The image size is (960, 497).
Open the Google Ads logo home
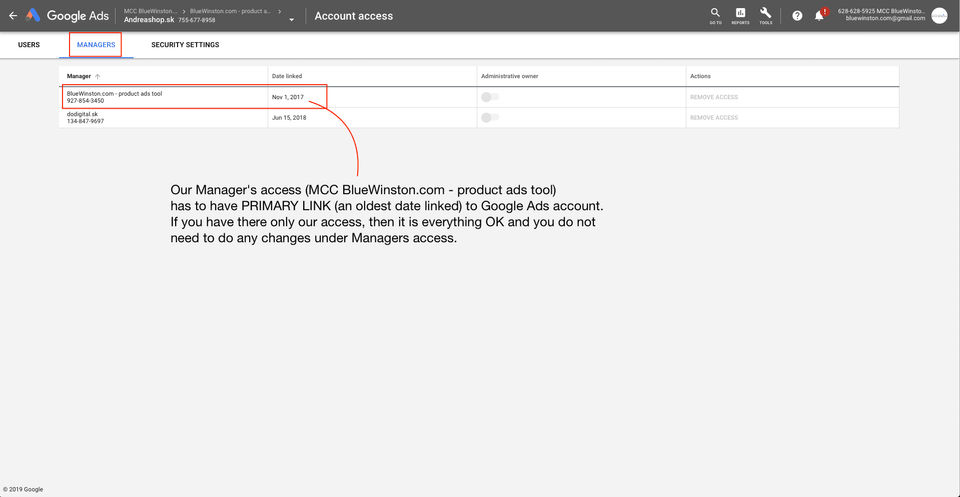67,16
